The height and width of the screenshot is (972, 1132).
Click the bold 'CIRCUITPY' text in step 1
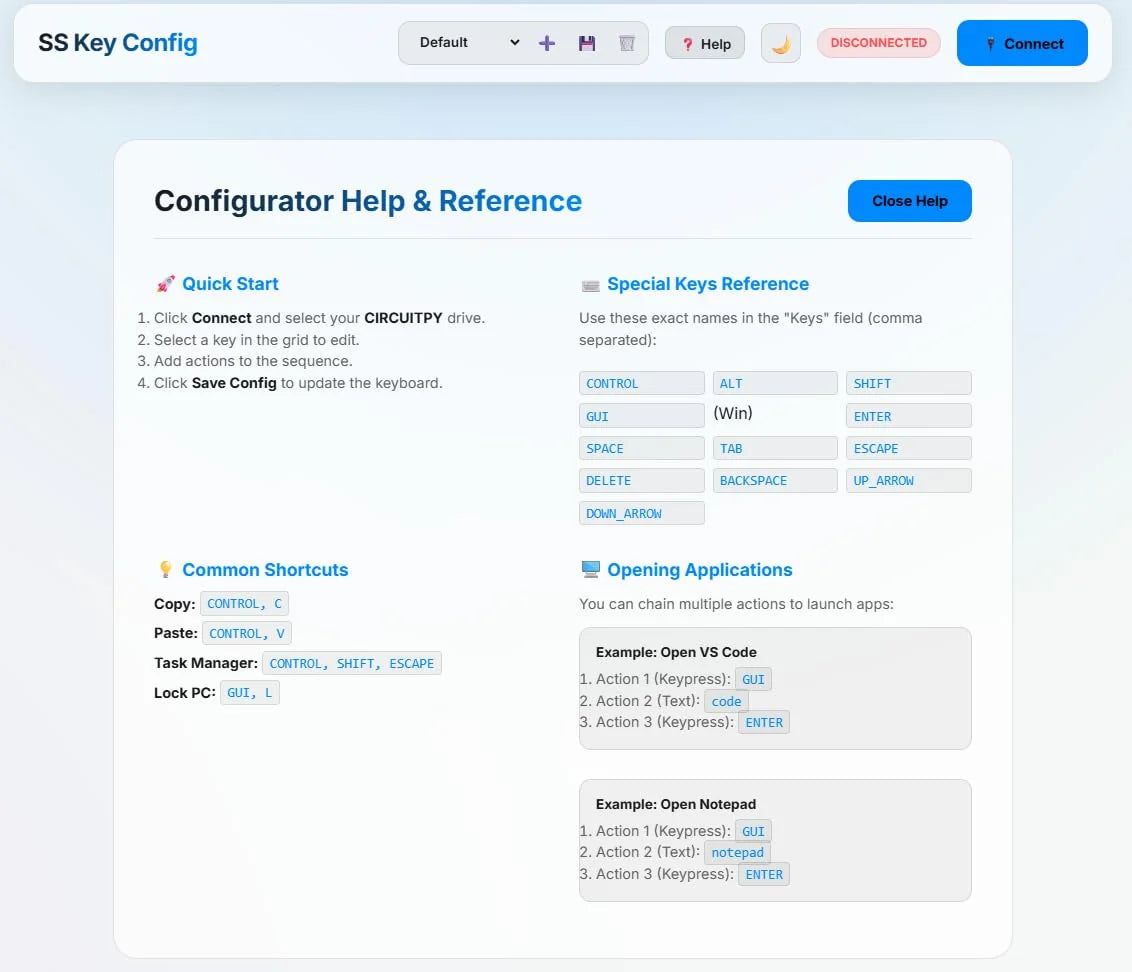click(403, 318)
